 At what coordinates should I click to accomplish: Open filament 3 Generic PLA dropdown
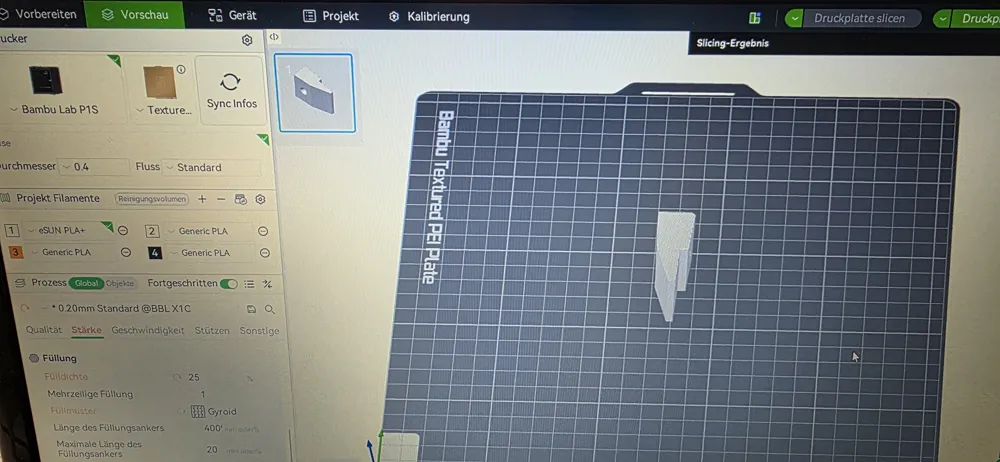coord(72,252)
